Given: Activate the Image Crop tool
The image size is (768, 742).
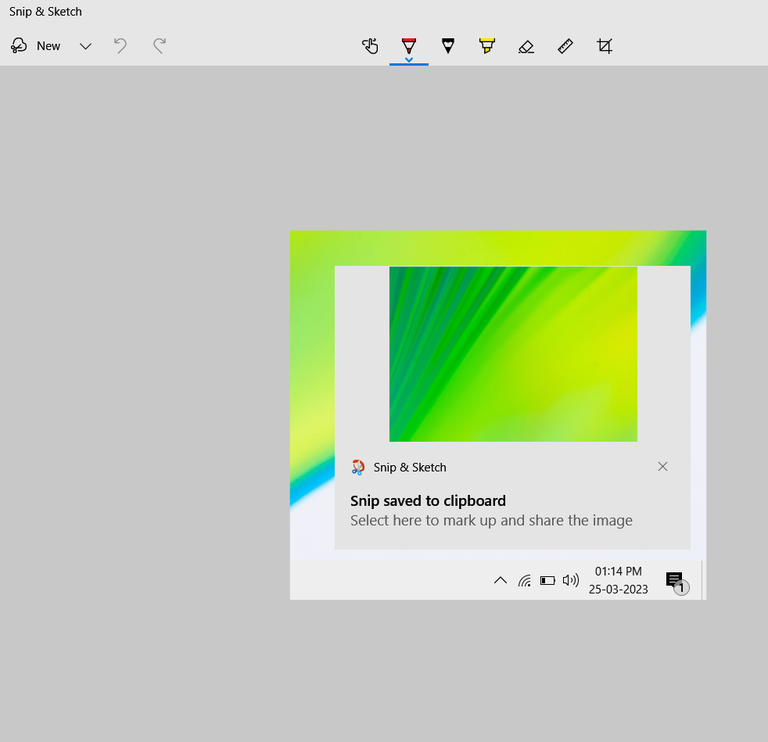Looking at the screenshot, I should tap(604, 46).
